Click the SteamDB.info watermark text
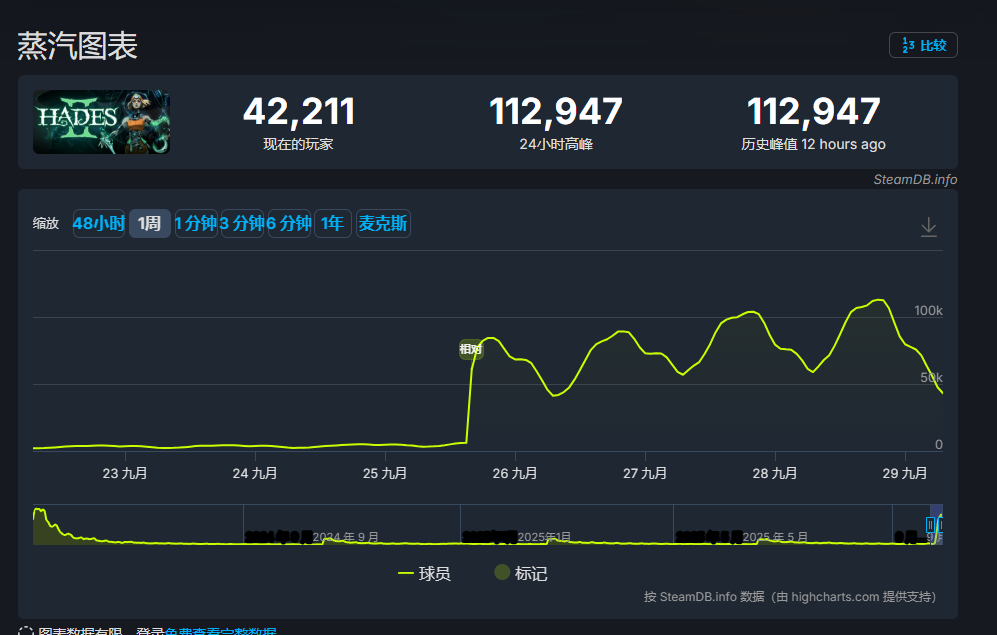The height and width of the screenshot is (635, 997). click(914, 180)
